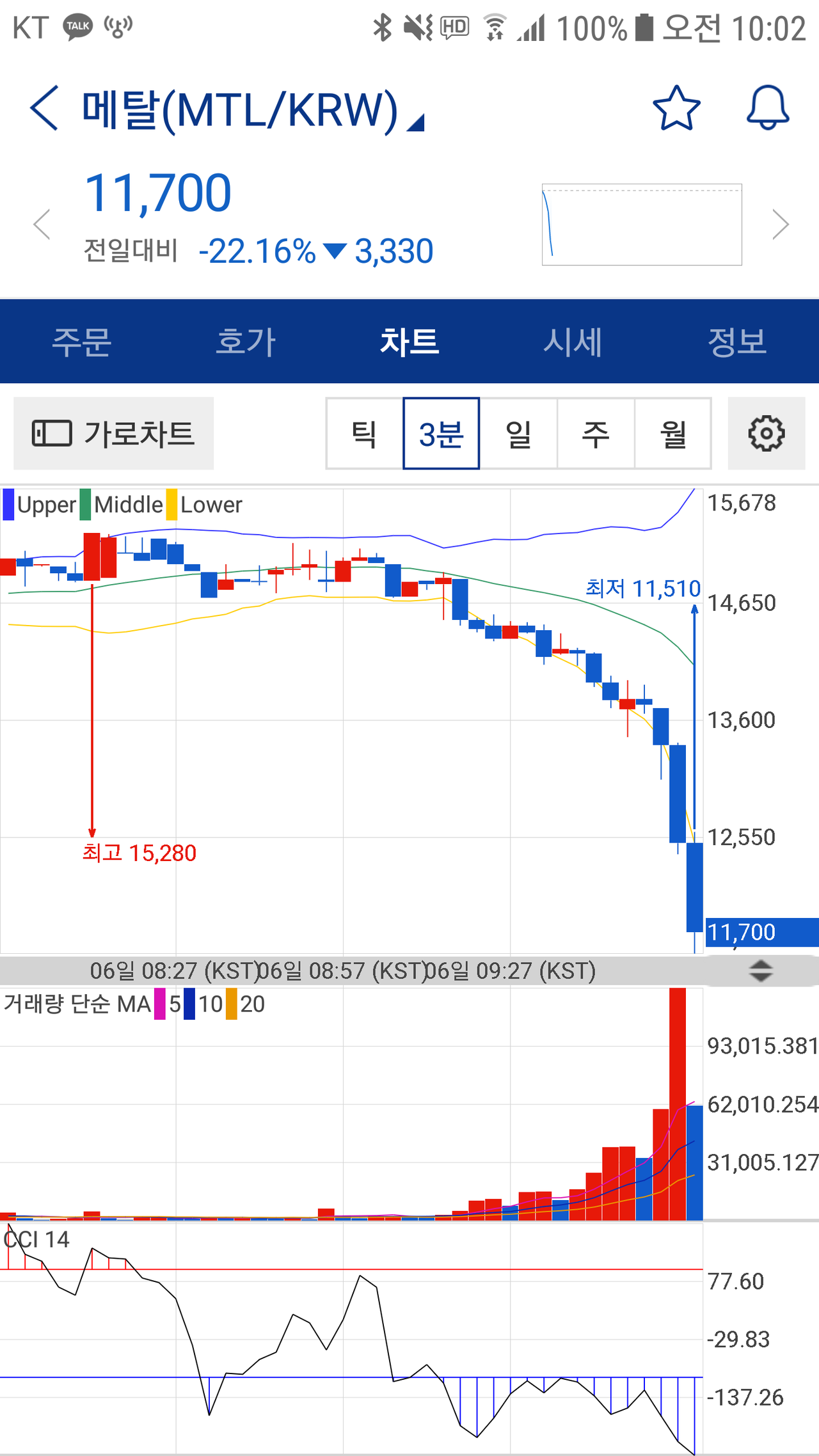The image size is (819, 1456).
Task: Show next coin with right chevron
Action: 781,225
